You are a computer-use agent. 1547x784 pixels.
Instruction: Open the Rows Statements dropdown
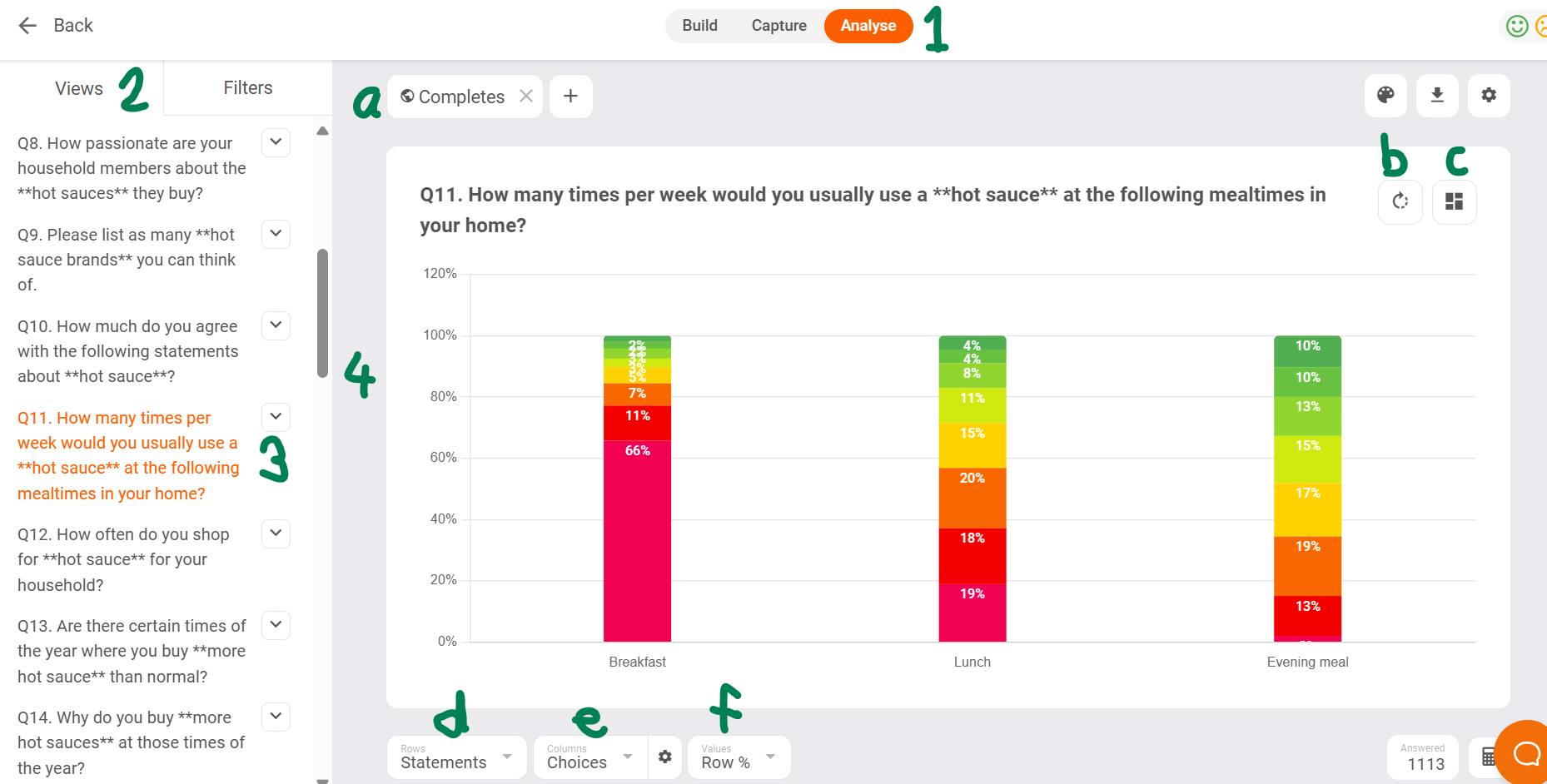coord(456,757)
